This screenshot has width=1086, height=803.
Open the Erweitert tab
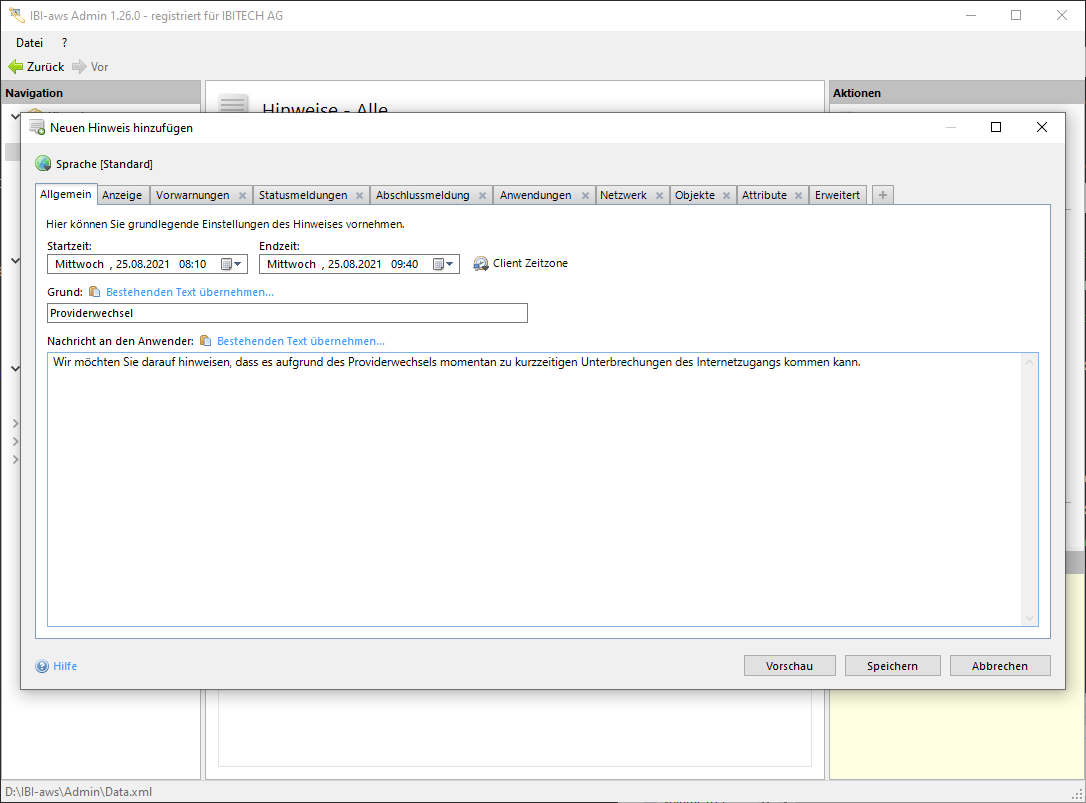837,195
